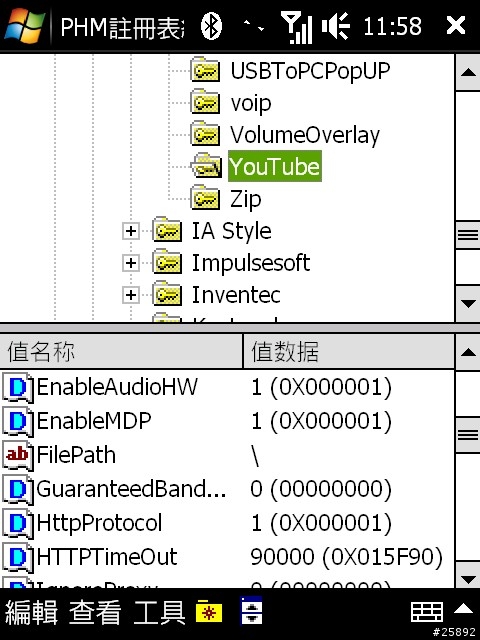The width and height of the screenshot is (480, 640).
Task: Click the 11:58 clock
Action: coord(392,26)
